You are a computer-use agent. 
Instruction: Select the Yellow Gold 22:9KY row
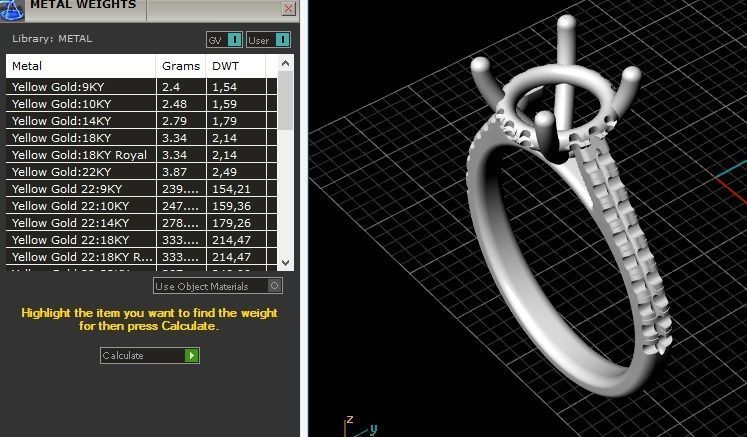pos(141,189)
